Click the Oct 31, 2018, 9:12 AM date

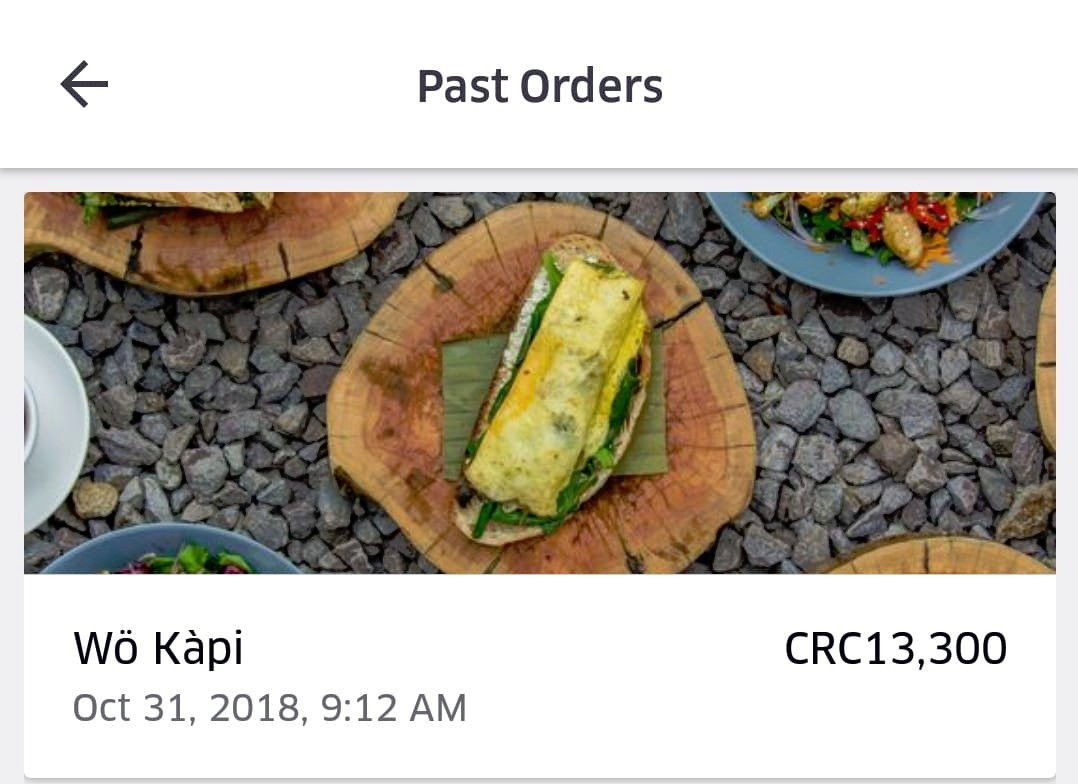point(270,708)
